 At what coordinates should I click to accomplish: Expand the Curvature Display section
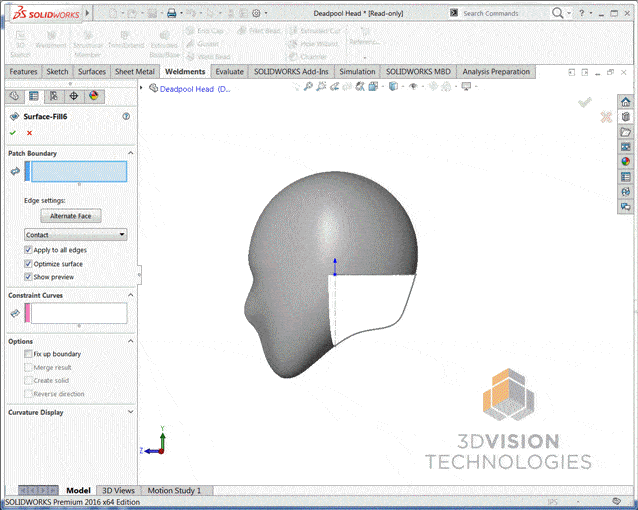coord(131,412)
